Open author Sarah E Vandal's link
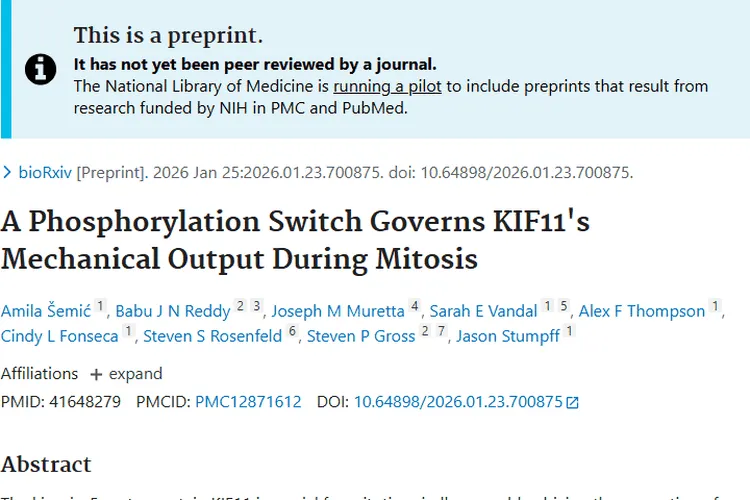Image resolution: width=750 pixels, height=500 pixels. click(484, 311)
